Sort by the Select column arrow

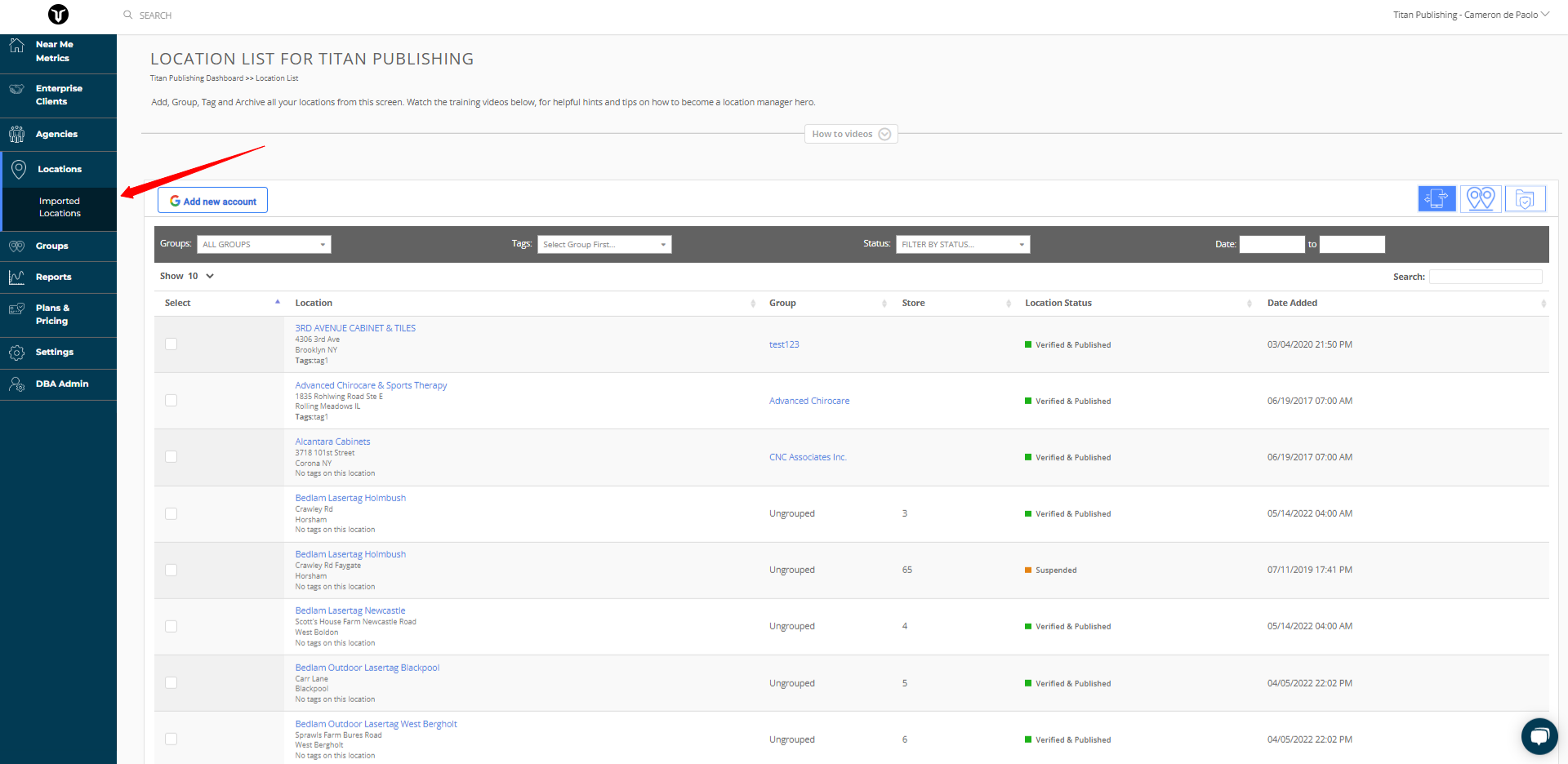[x=278, y=302]
